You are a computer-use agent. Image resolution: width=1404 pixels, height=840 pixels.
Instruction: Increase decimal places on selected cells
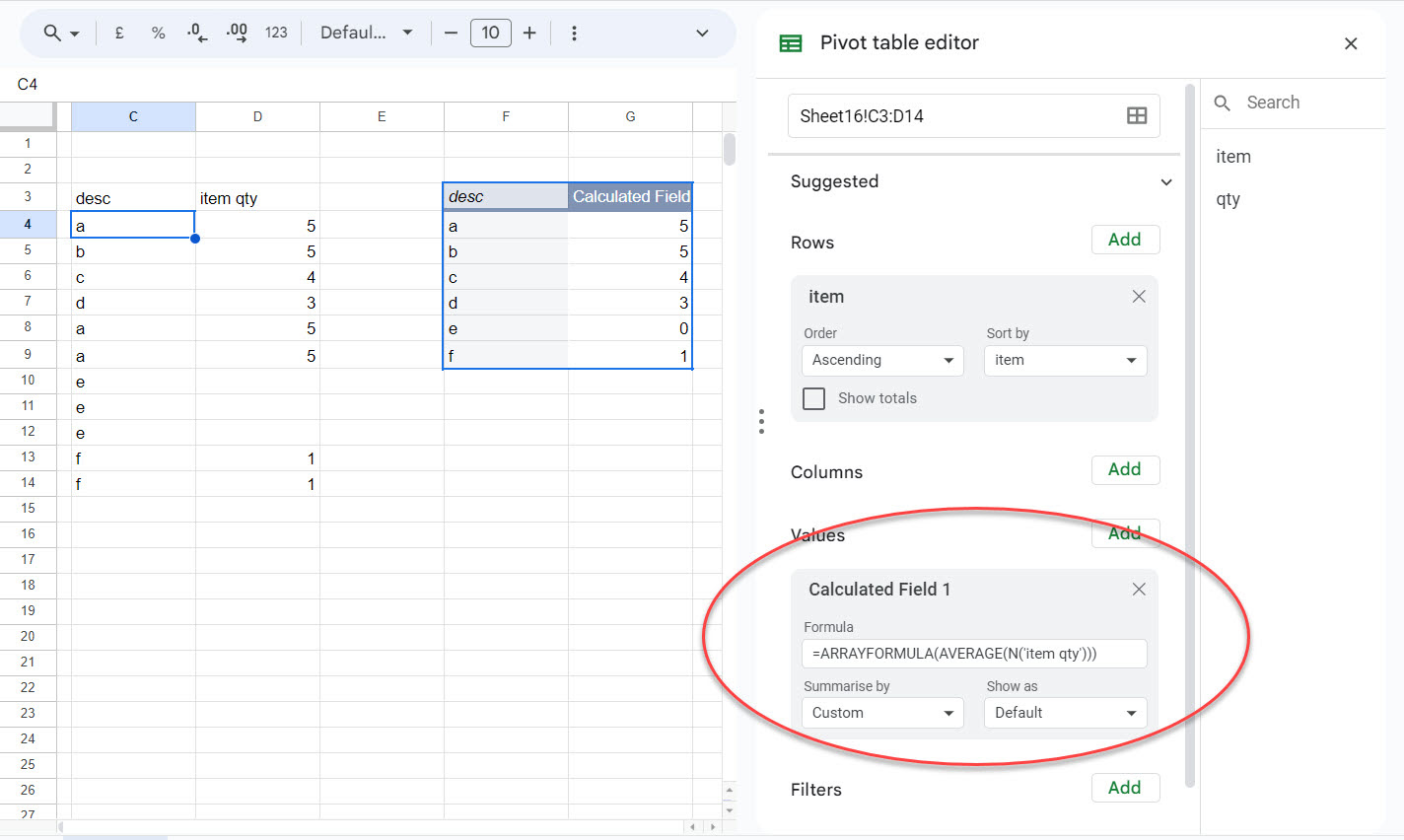236,32
